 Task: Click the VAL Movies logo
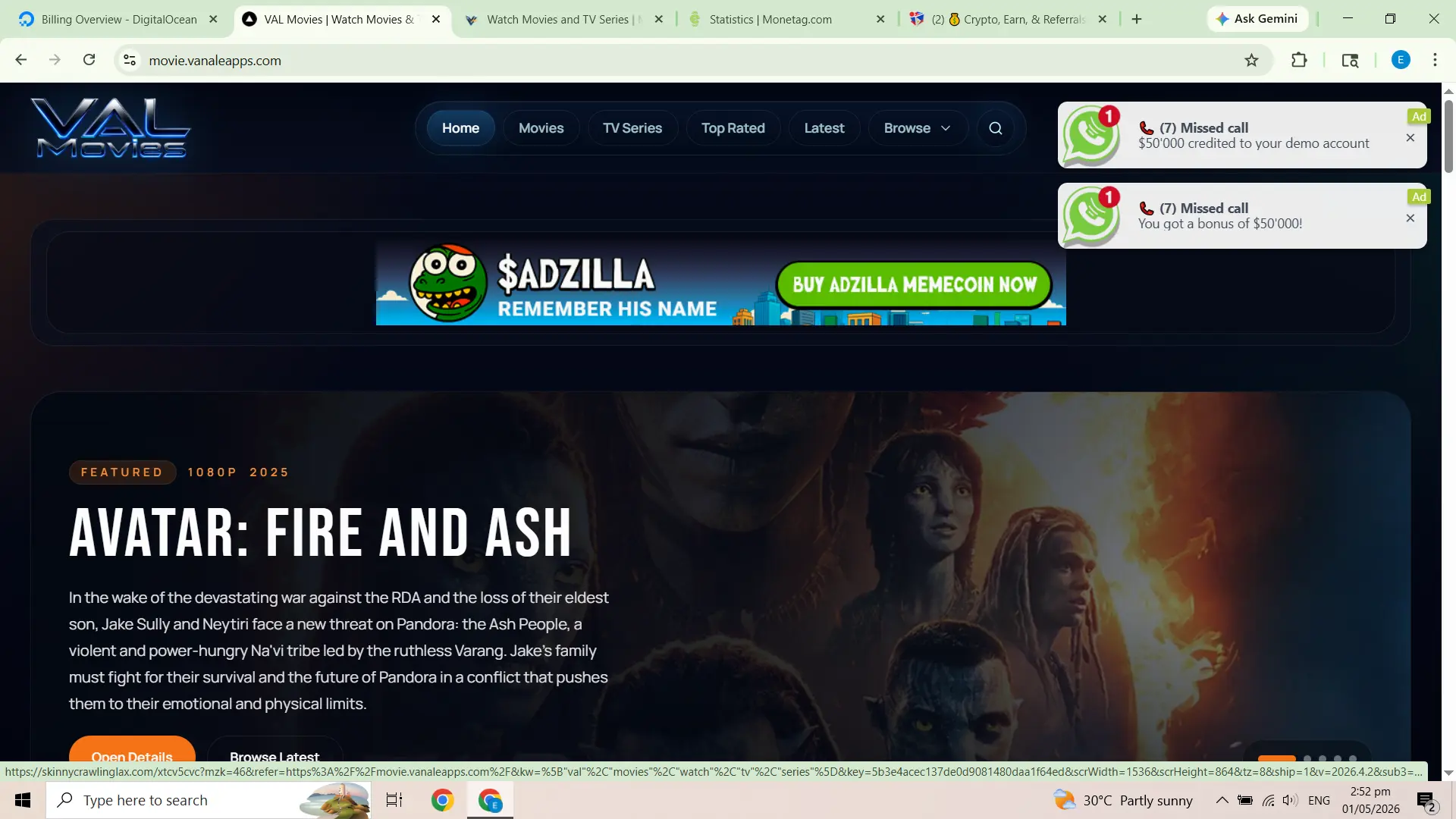111,127
